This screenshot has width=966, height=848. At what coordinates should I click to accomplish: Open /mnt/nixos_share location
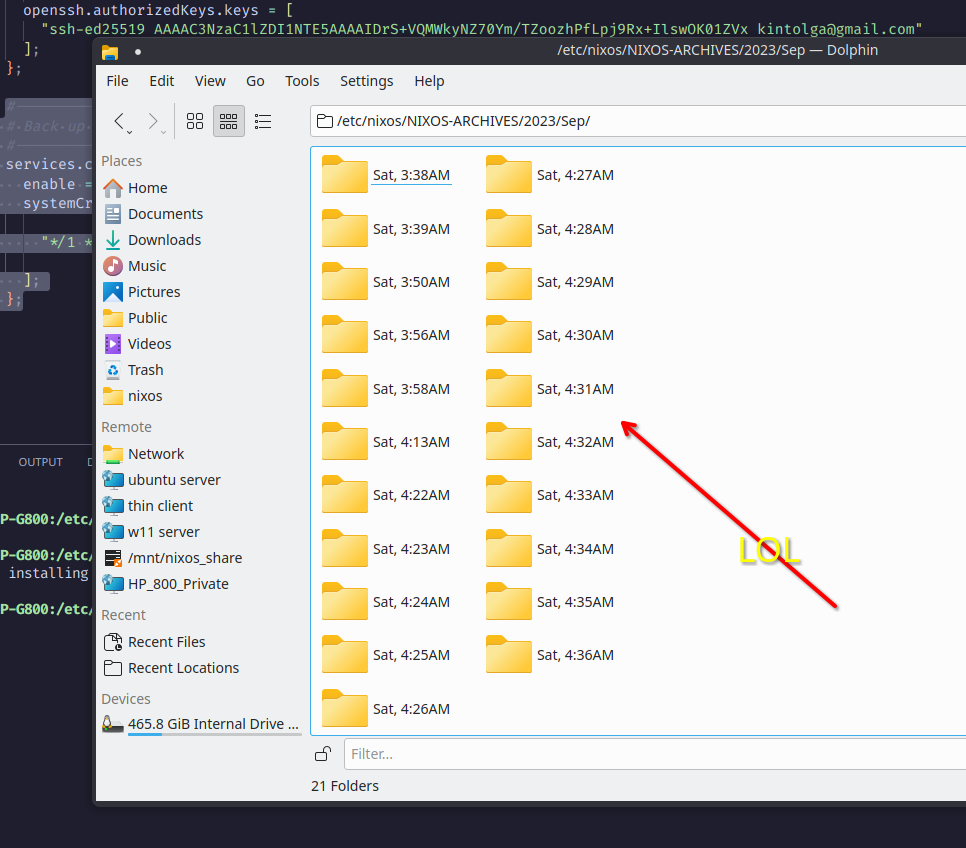click(x=200, y=558)
